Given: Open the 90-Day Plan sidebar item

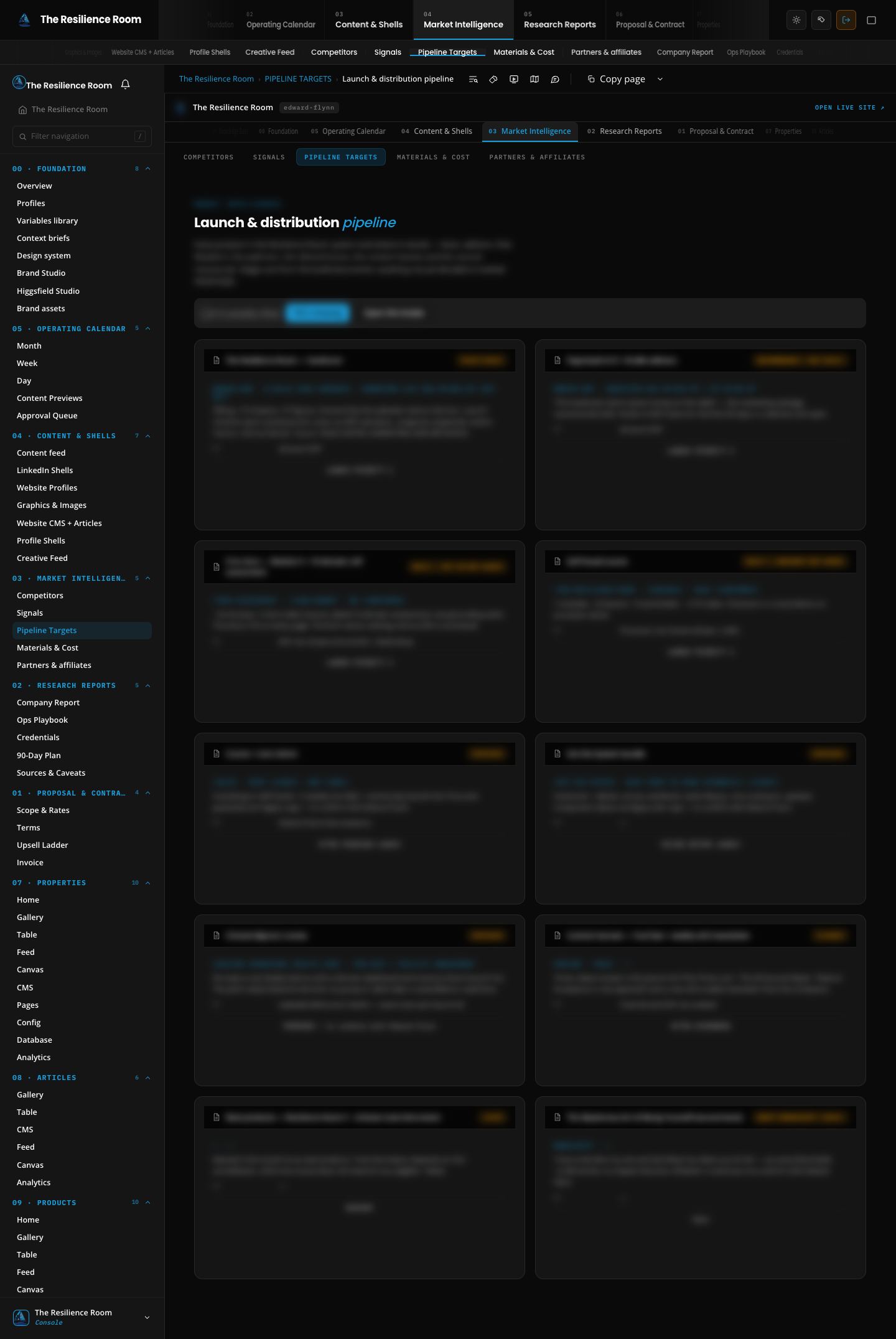Looking at the screenshot, I should tap(39, 756).
